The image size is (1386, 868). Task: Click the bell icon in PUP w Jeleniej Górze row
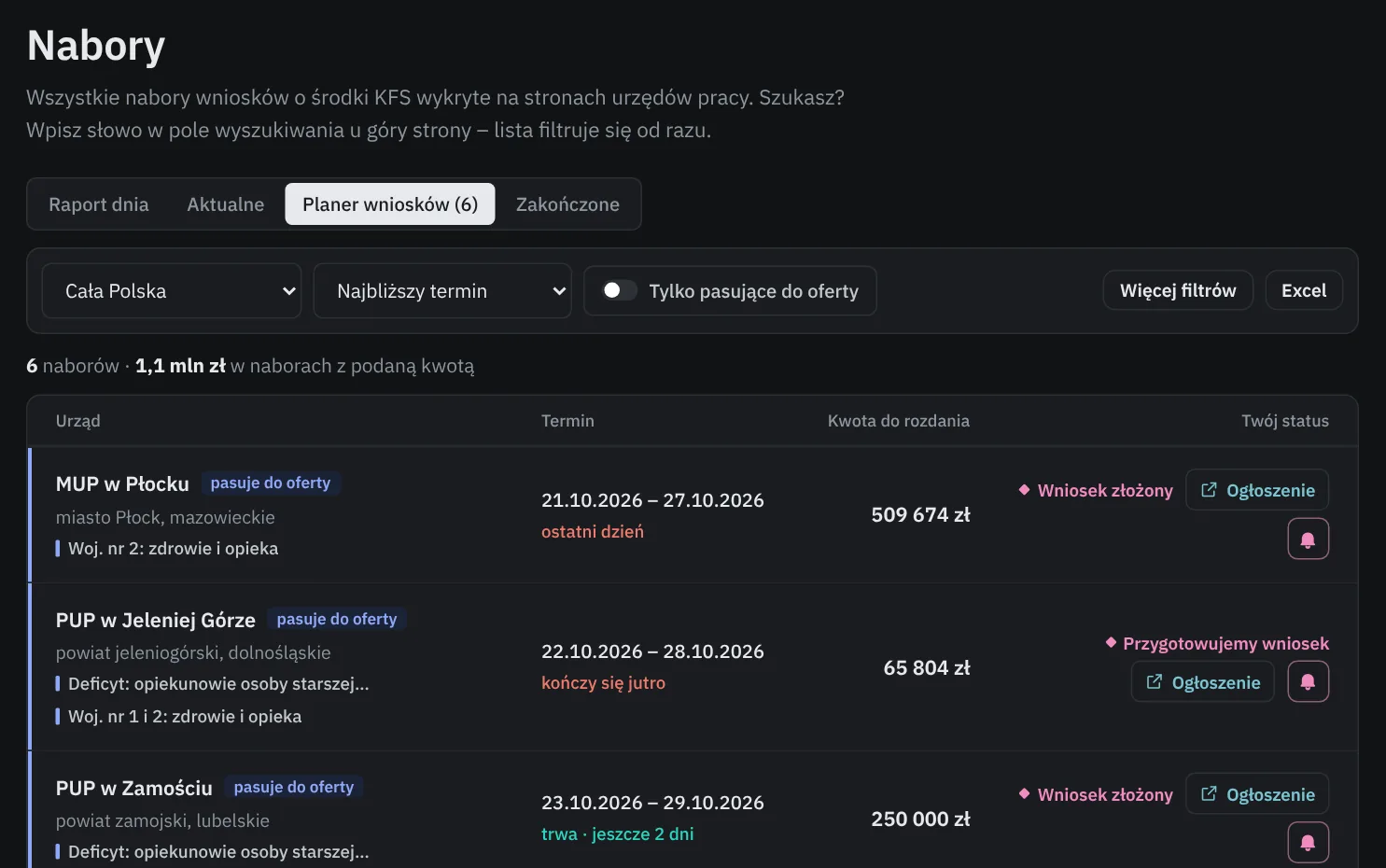pyautogui.click(x=1308, y=681)
